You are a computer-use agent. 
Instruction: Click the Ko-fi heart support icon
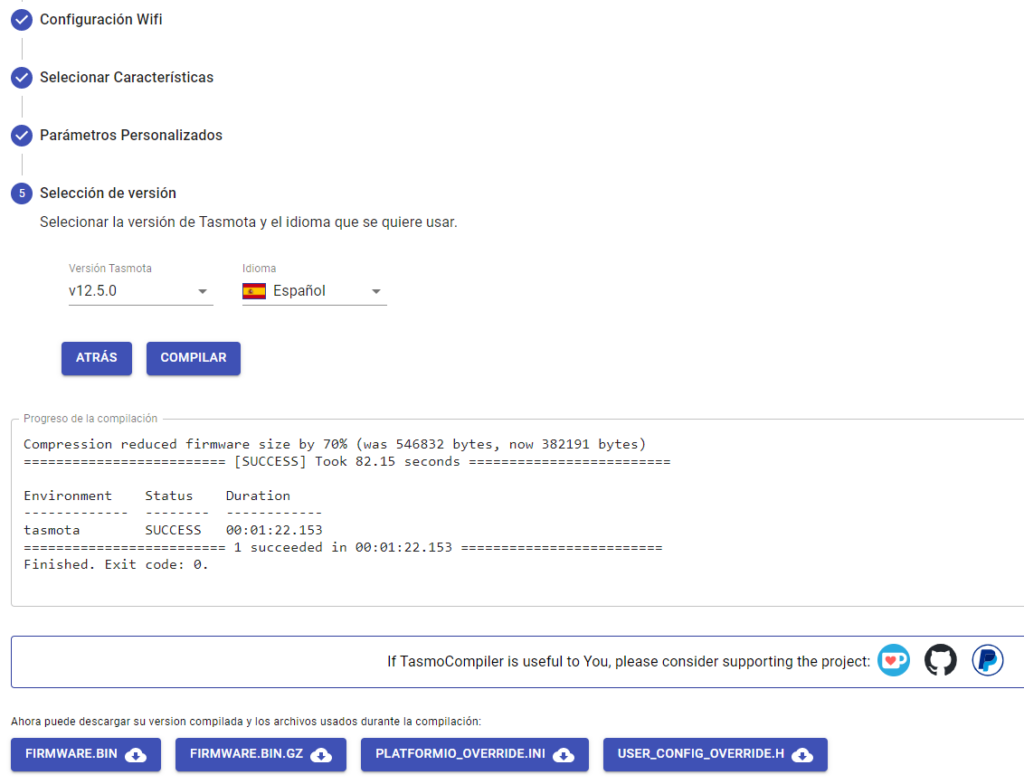893,660
